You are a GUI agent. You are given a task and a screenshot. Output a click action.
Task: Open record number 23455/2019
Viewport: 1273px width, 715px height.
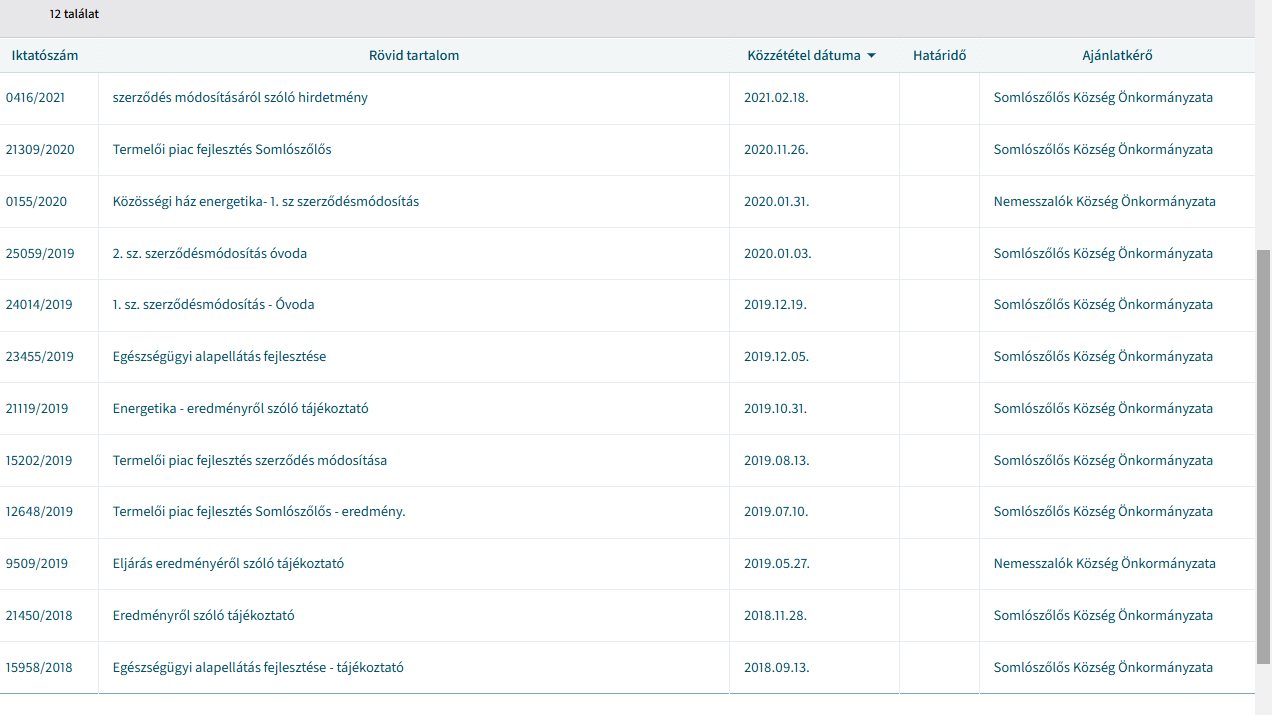(x=39, y=357)
